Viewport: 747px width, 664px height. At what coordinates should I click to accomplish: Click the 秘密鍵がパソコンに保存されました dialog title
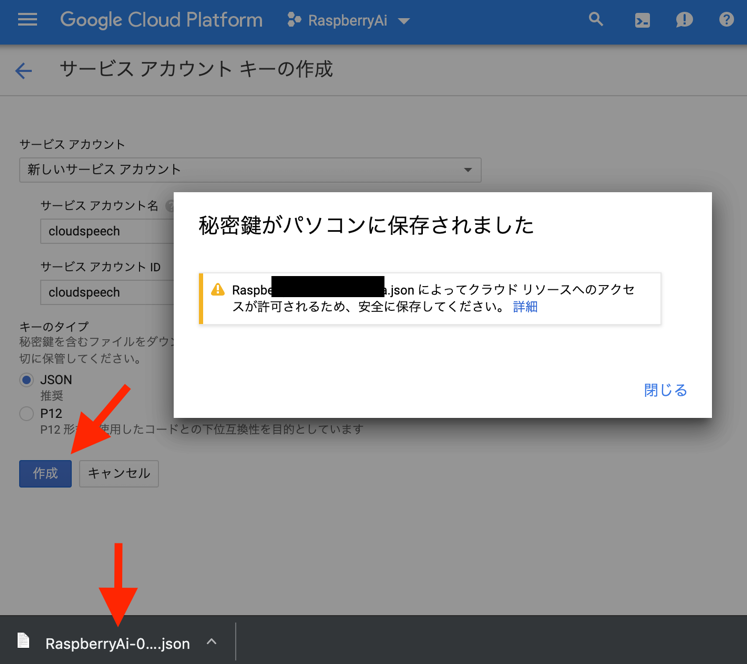tap(366, 225)
